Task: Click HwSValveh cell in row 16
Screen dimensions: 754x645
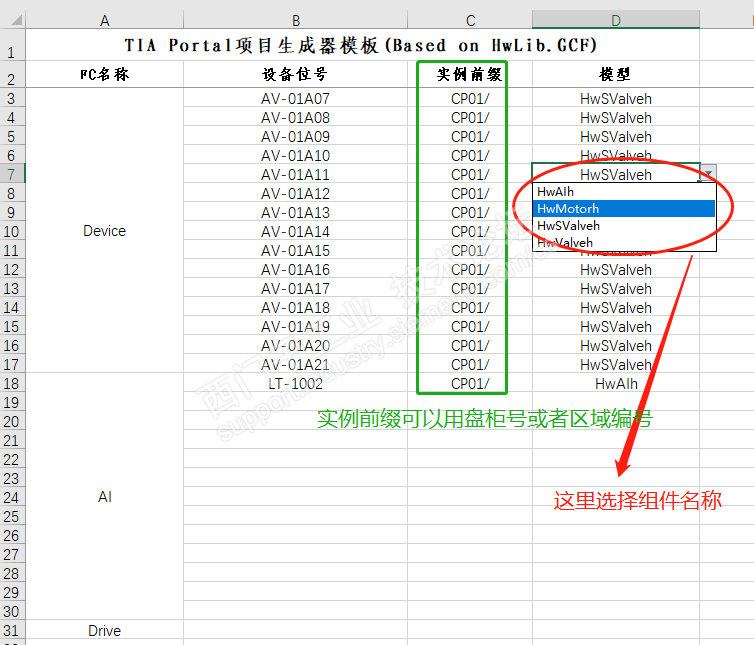Action: (616, 345)
